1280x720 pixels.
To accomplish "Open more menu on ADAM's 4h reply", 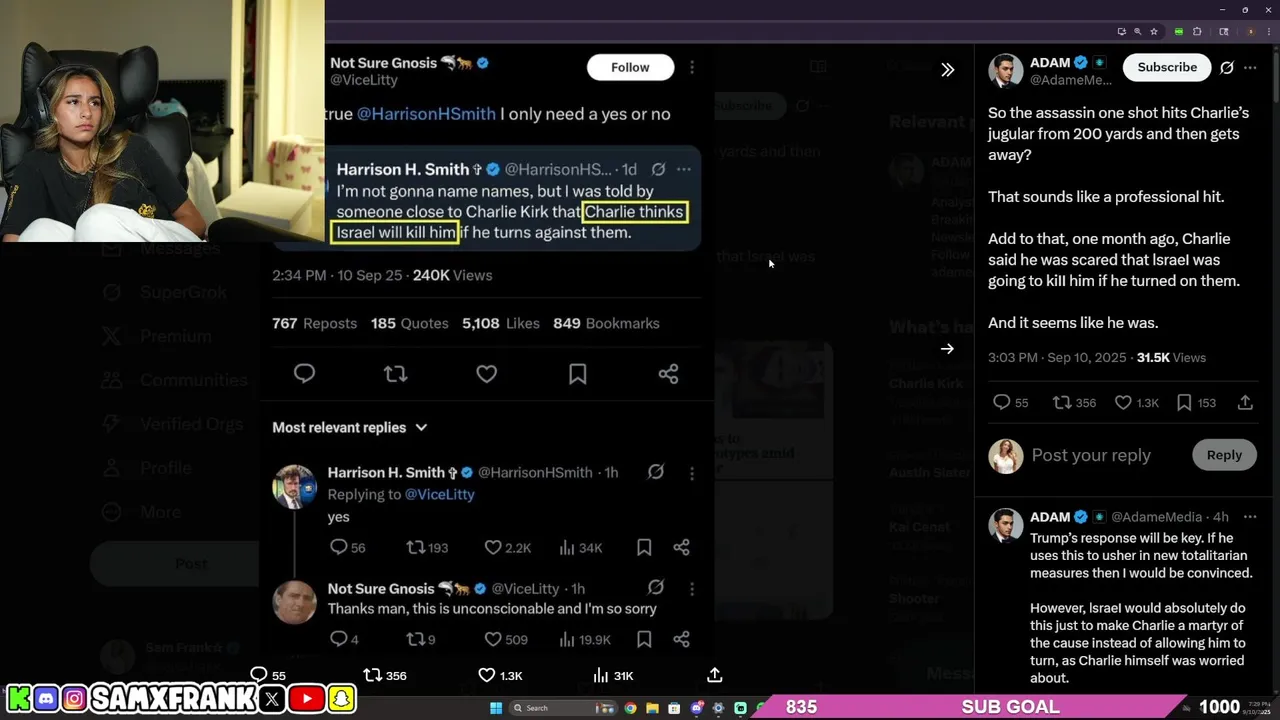I will point(1250,517).
